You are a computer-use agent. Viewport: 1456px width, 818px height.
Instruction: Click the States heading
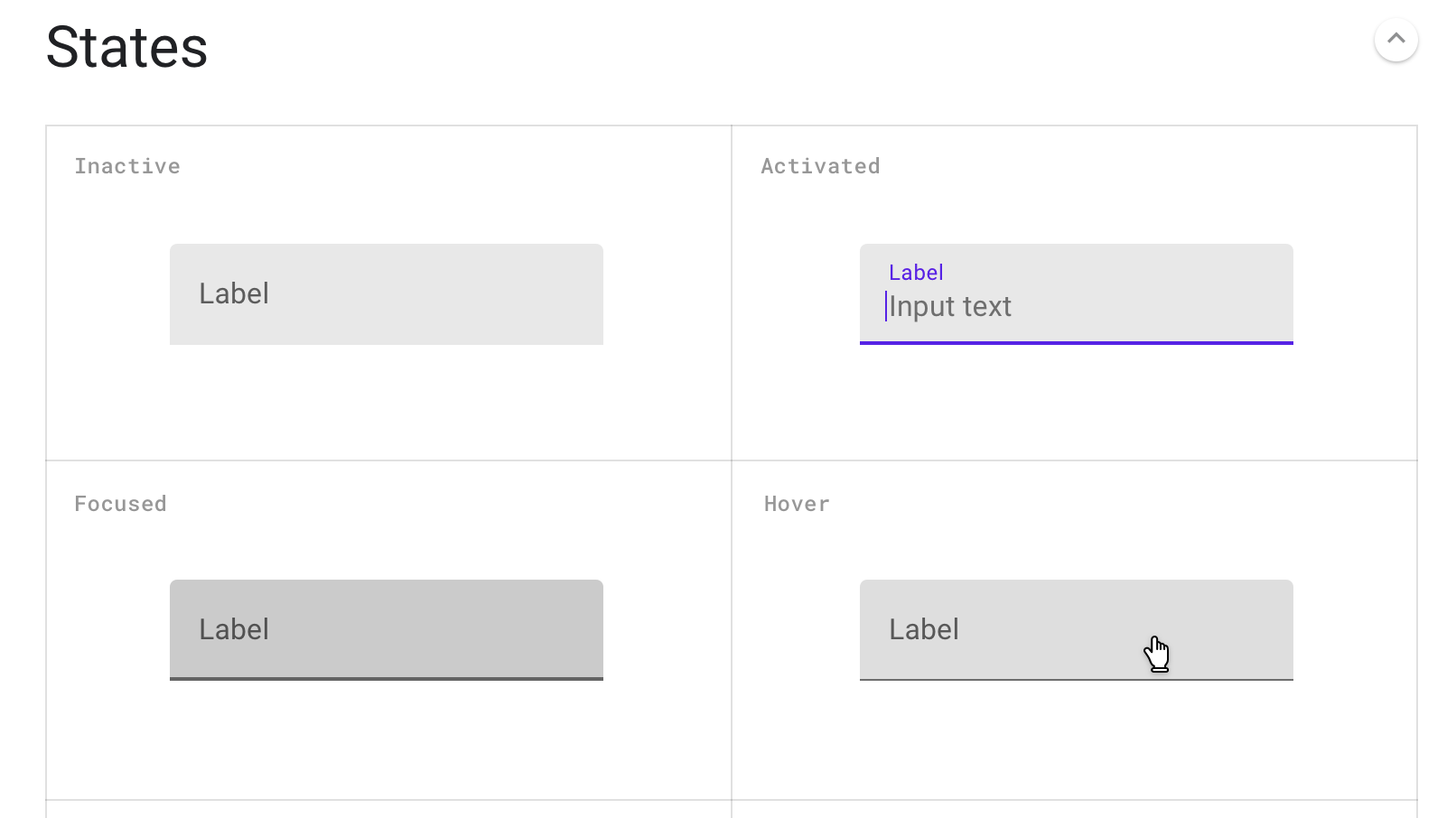(x=126, y=47)
